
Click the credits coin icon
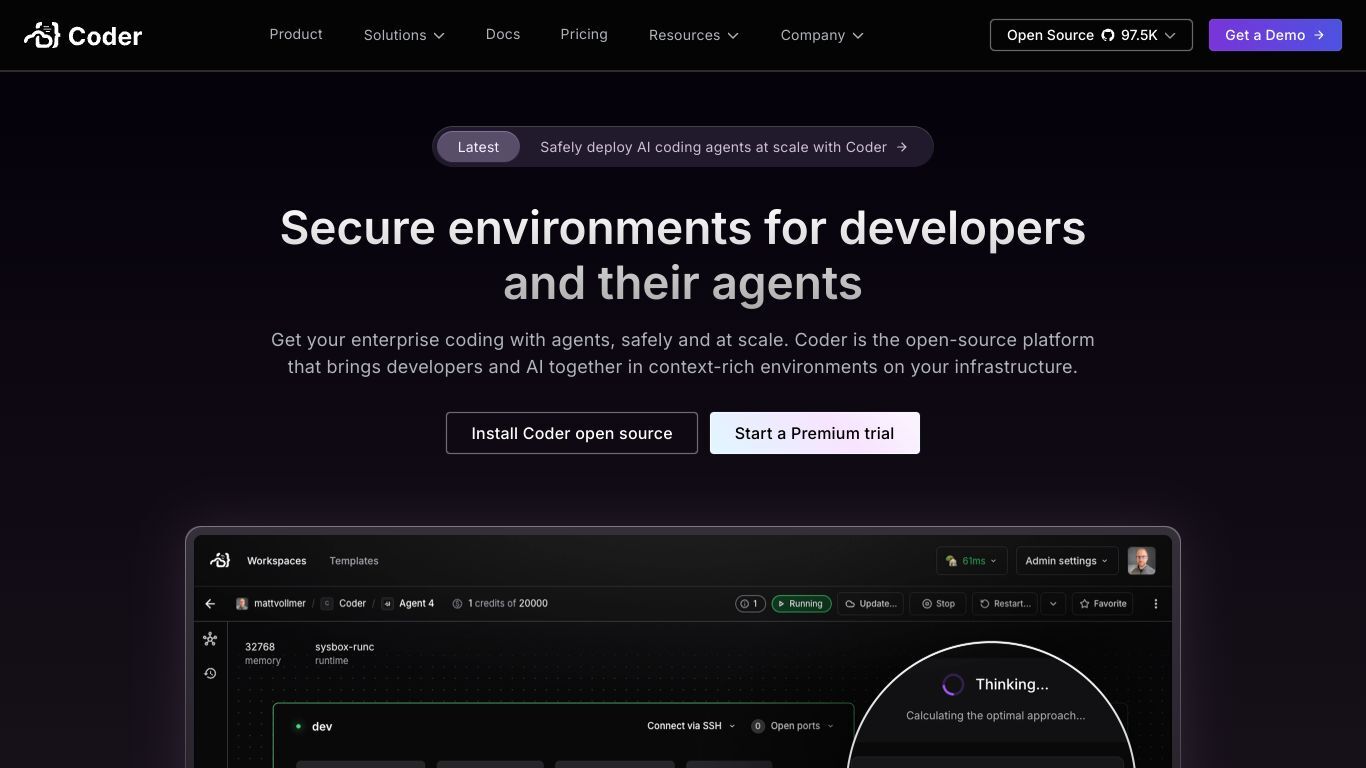pos(457,604)
